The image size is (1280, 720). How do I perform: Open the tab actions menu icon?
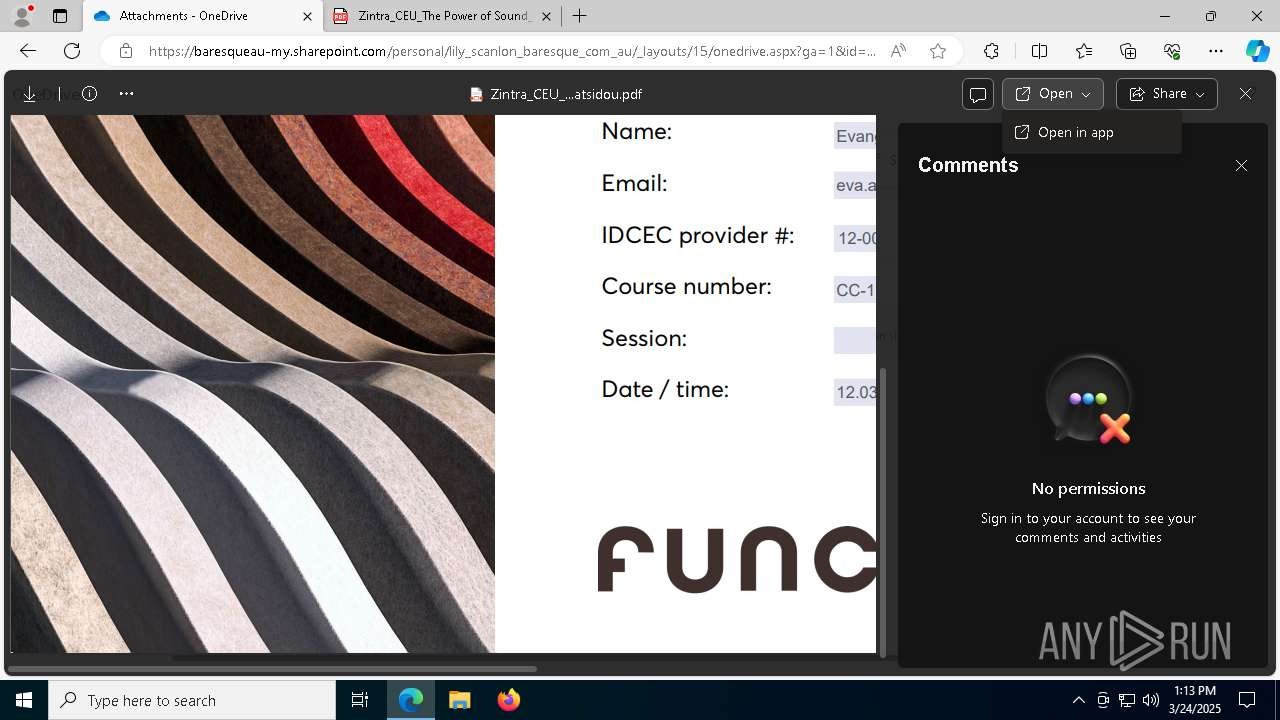point(60,16)
